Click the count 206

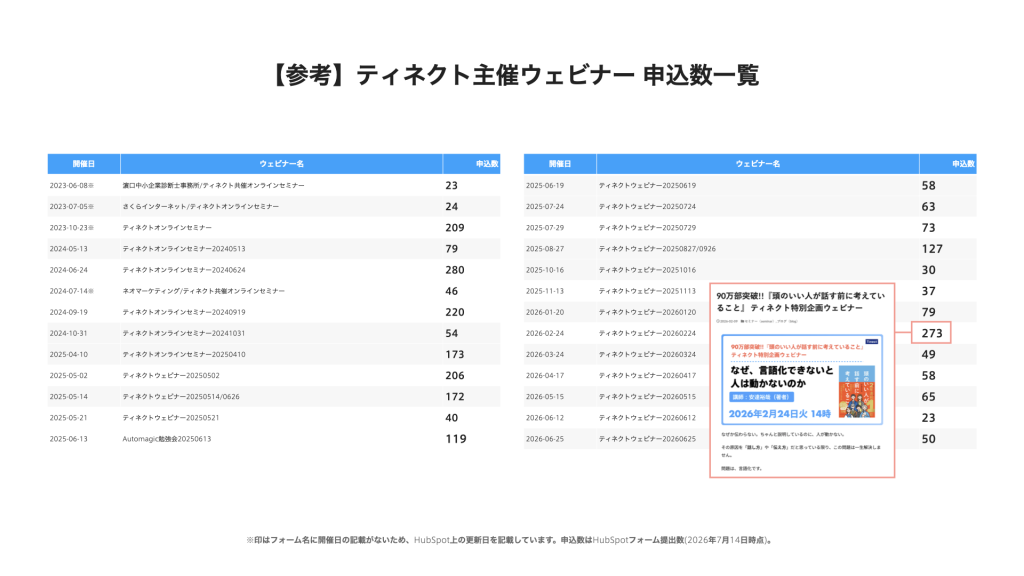455,376
